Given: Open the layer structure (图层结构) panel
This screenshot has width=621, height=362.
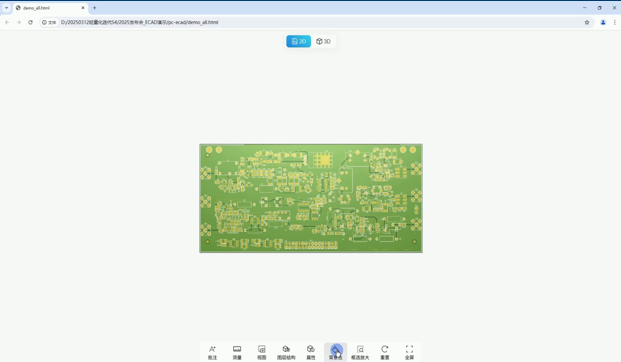Looking at the screenshot, I should tap(286, 352).
